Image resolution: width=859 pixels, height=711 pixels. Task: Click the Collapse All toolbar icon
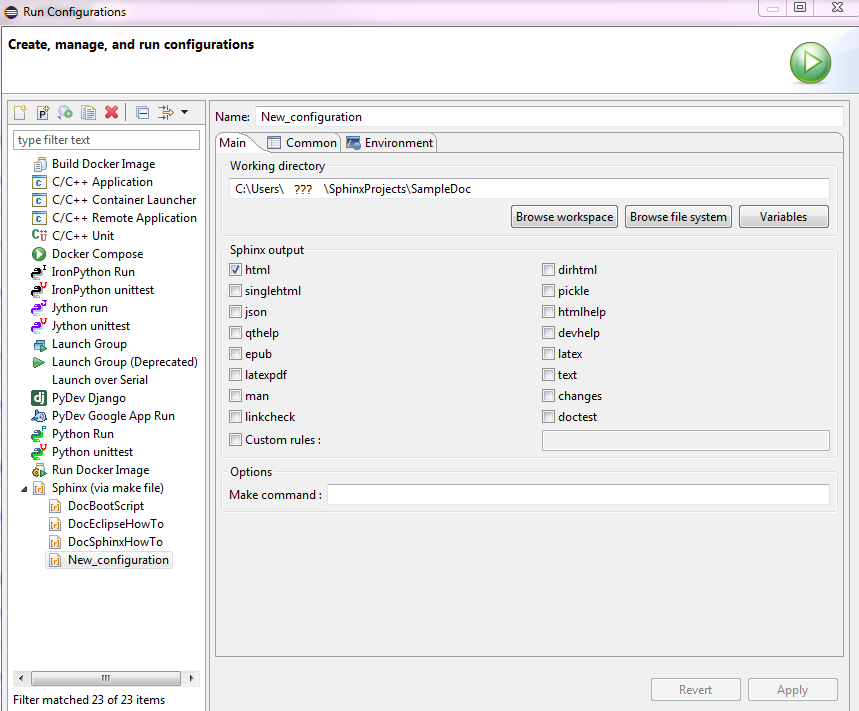click(142, 113)
